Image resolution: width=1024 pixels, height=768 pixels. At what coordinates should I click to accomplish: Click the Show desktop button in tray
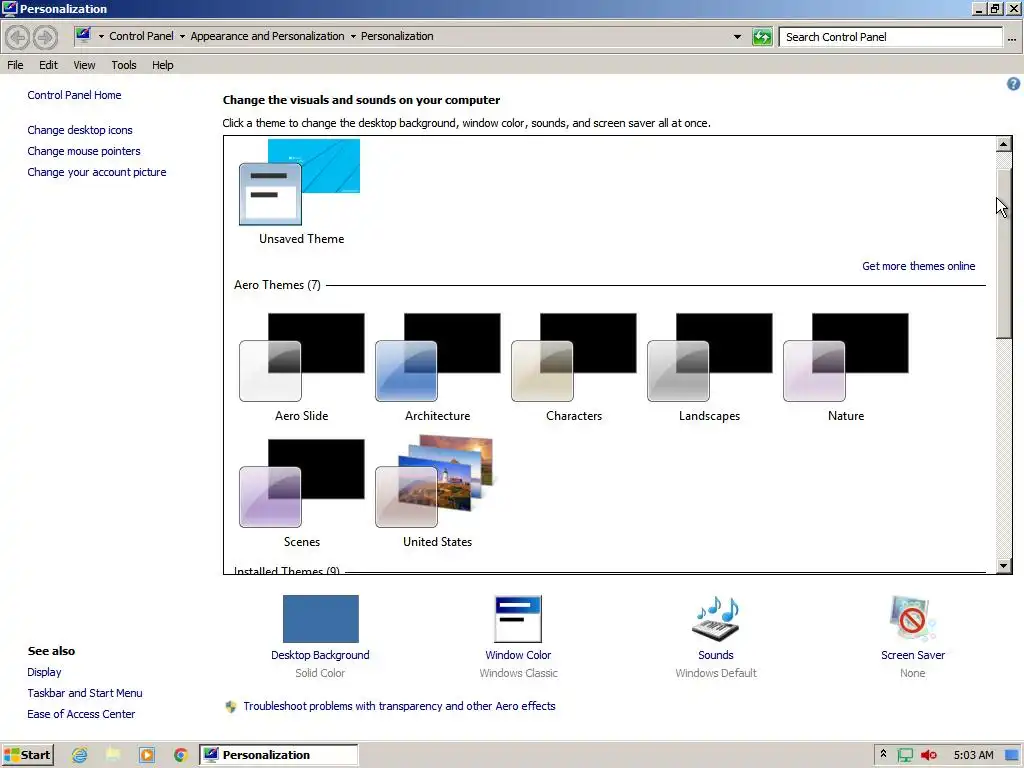tap(1012, 755)
